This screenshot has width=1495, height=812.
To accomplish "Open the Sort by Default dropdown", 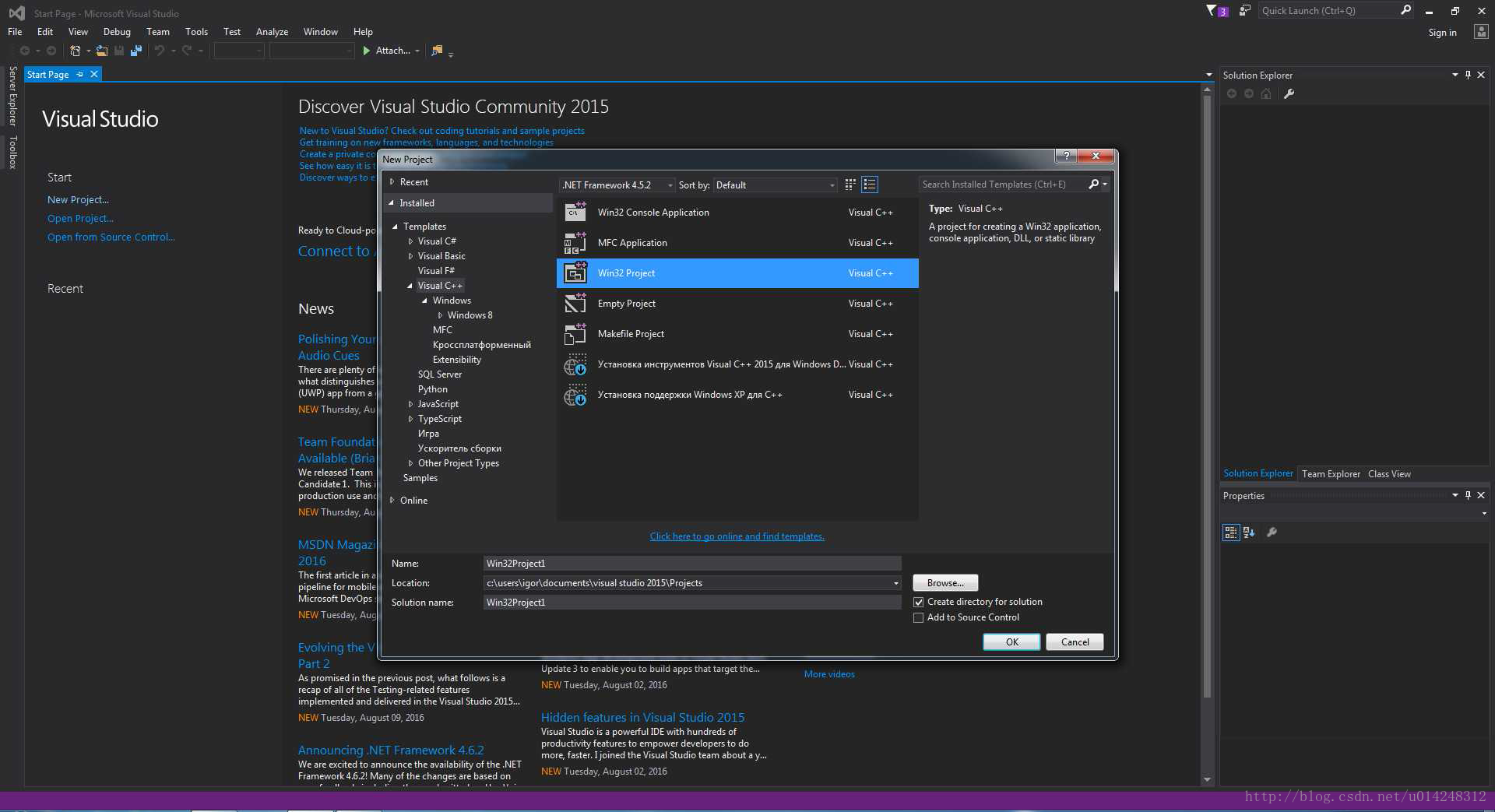I will coord(776,185).
